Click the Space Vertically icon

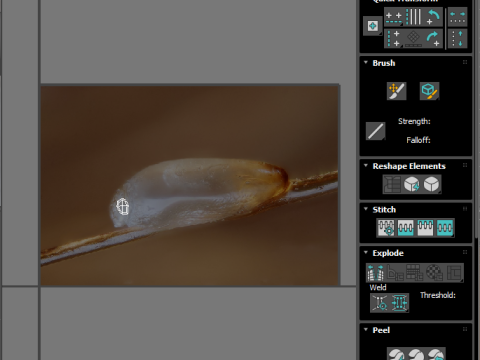tap(457, 39)
